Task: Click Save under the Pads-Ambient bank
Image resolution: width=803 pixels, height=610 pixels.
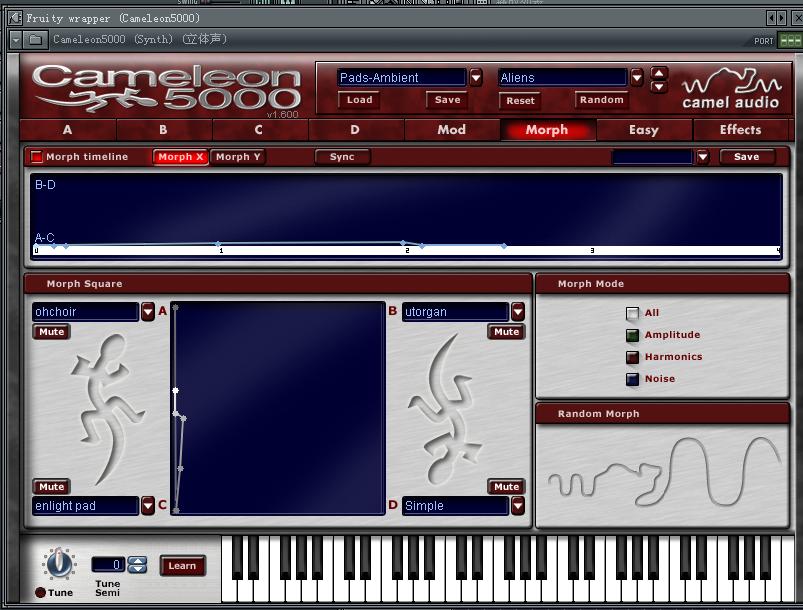Action: click(x=448, y=100)
